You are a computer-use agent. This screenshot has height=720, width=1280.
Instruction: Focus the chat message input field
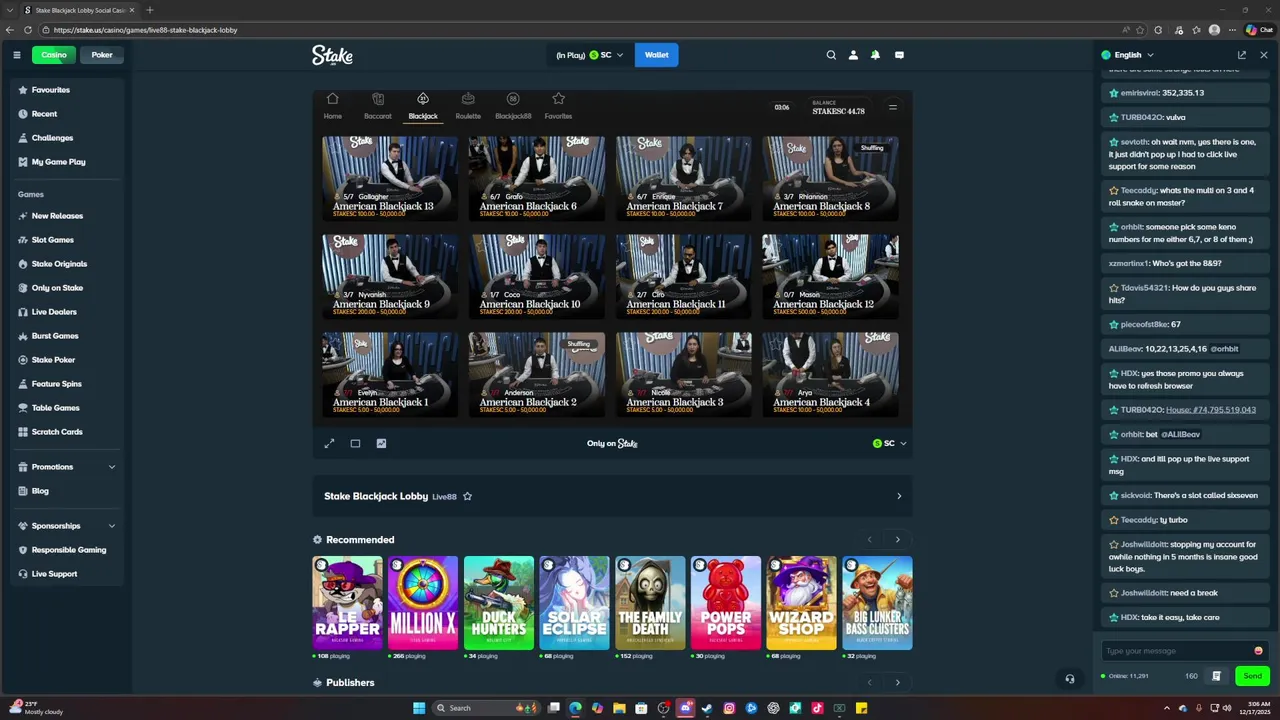pos(1178,651)
